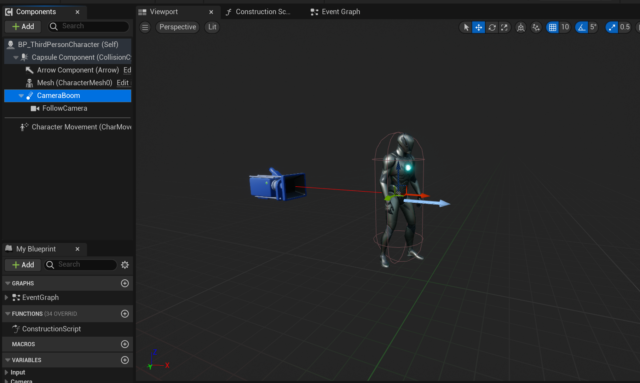Open My Blueprint settings gear
640x383 pixels.
125,265
